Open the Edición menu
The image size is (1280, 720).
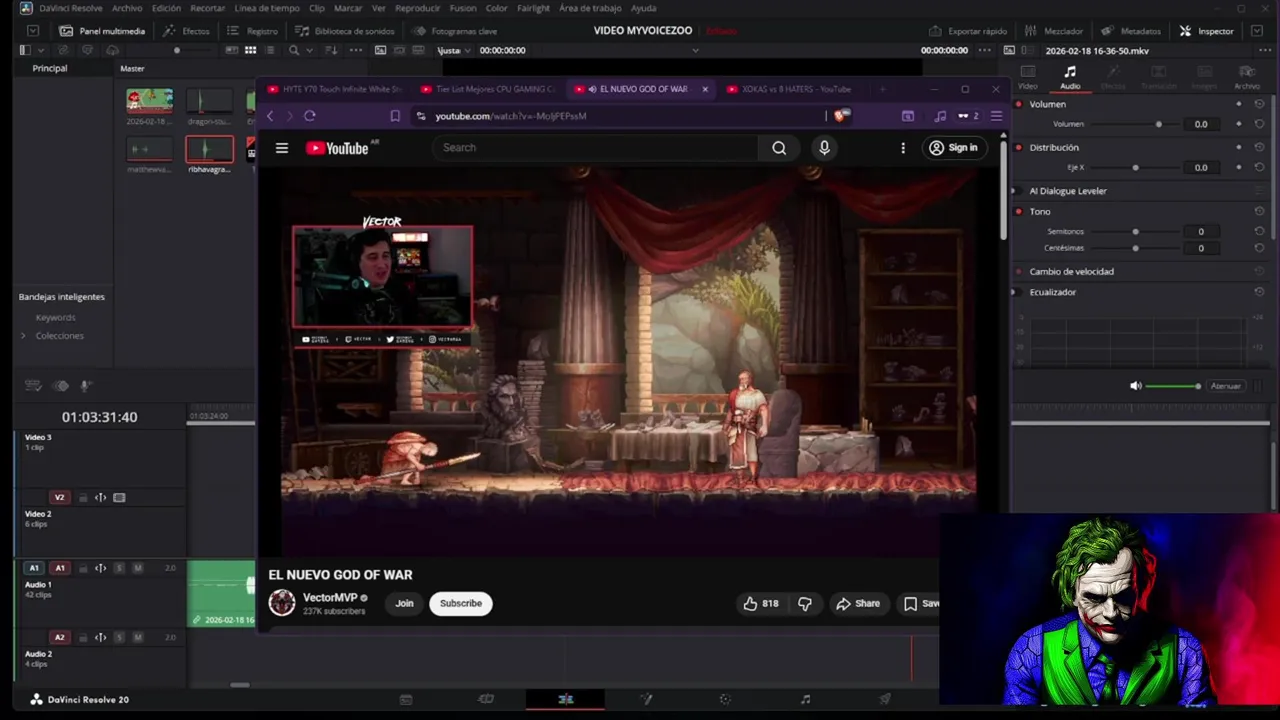(166, 8)
